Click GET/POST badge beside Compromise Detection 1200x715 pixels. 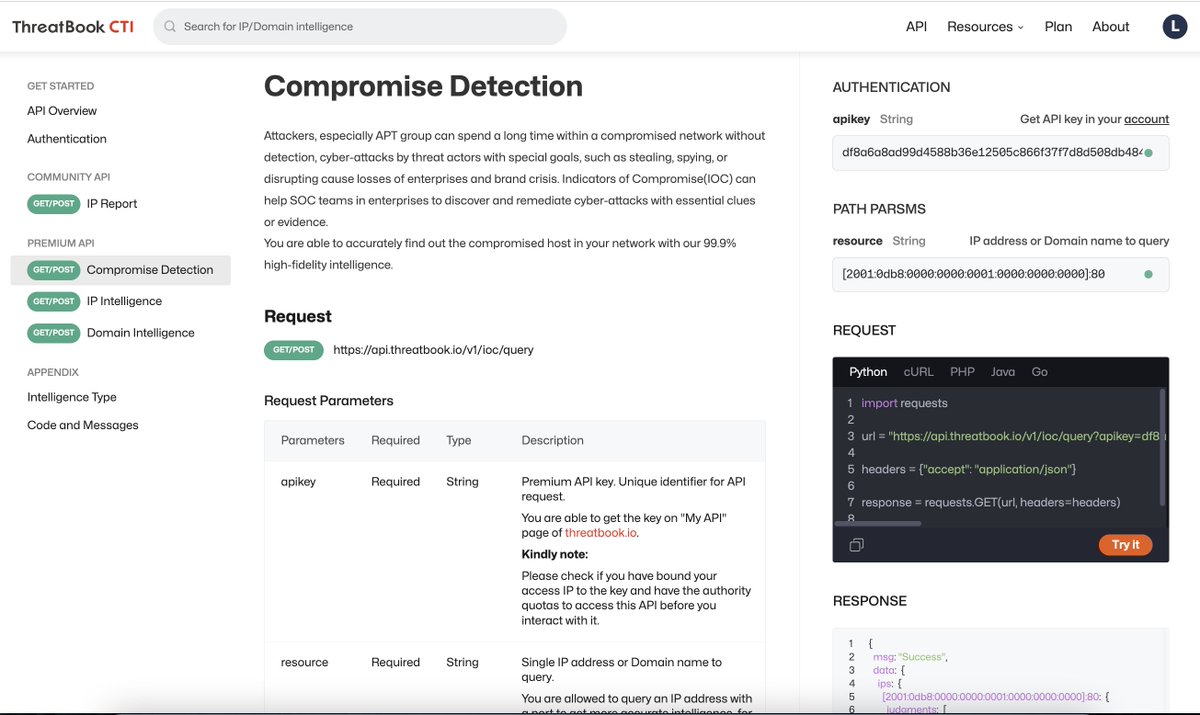point(52,269)
